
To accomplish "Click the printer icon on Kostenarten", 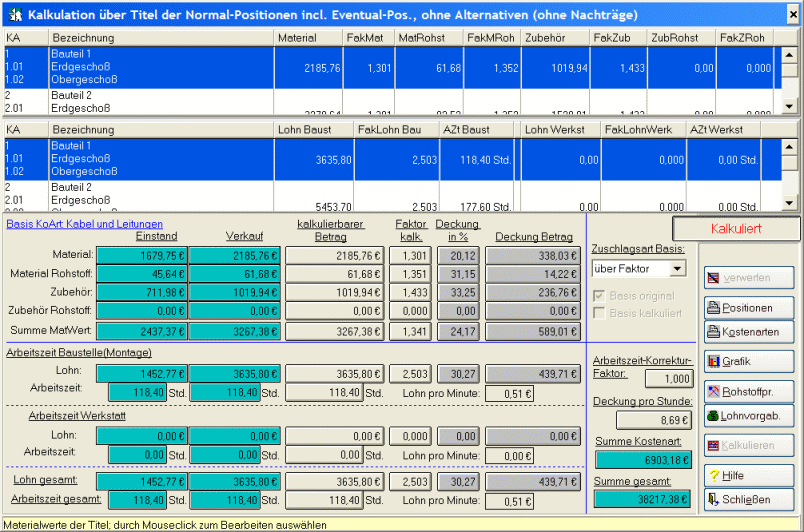I will 713,332.
